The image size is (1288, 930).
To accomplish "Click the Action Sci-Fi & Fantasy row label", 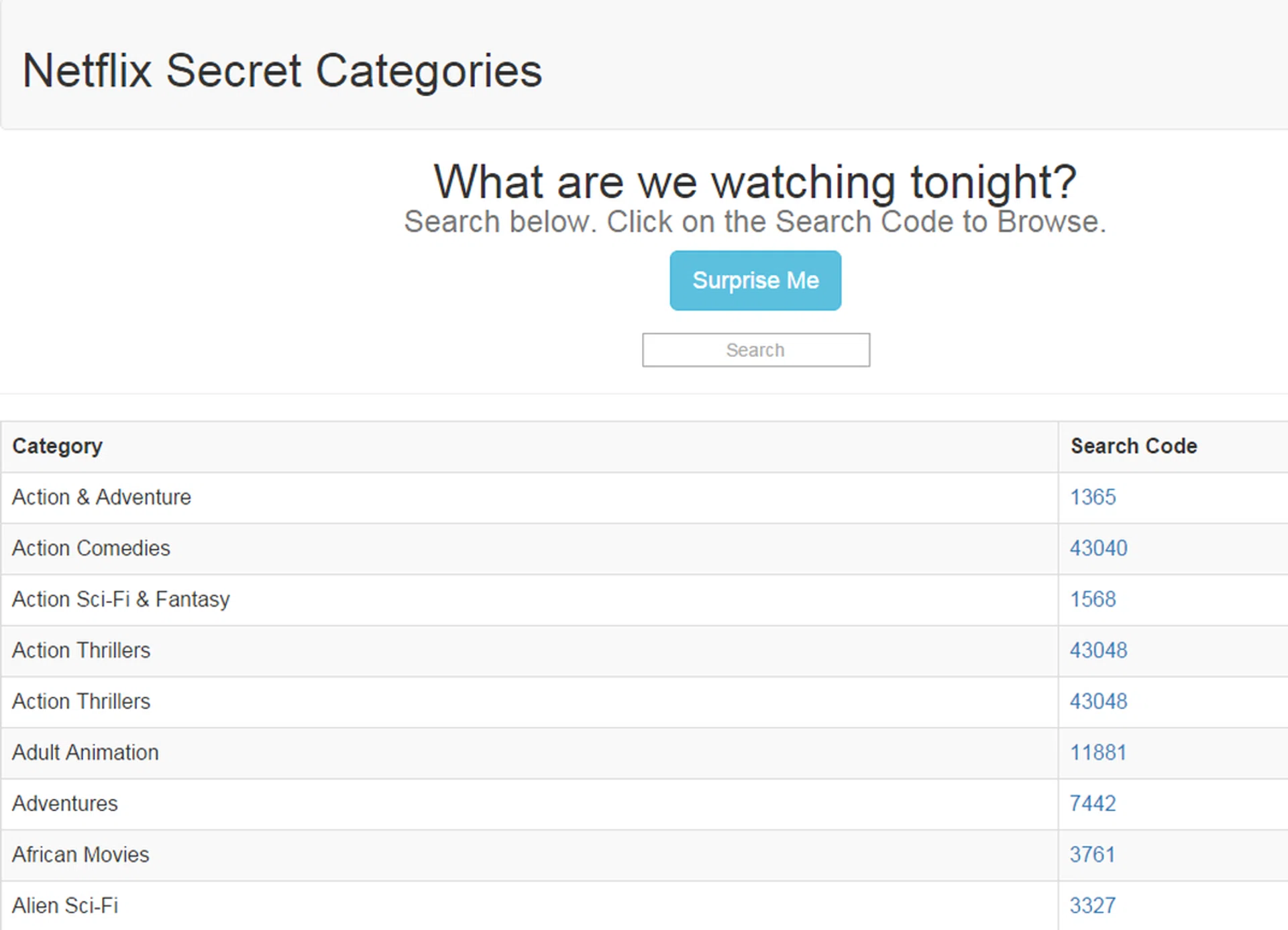I will click(121, 599).
